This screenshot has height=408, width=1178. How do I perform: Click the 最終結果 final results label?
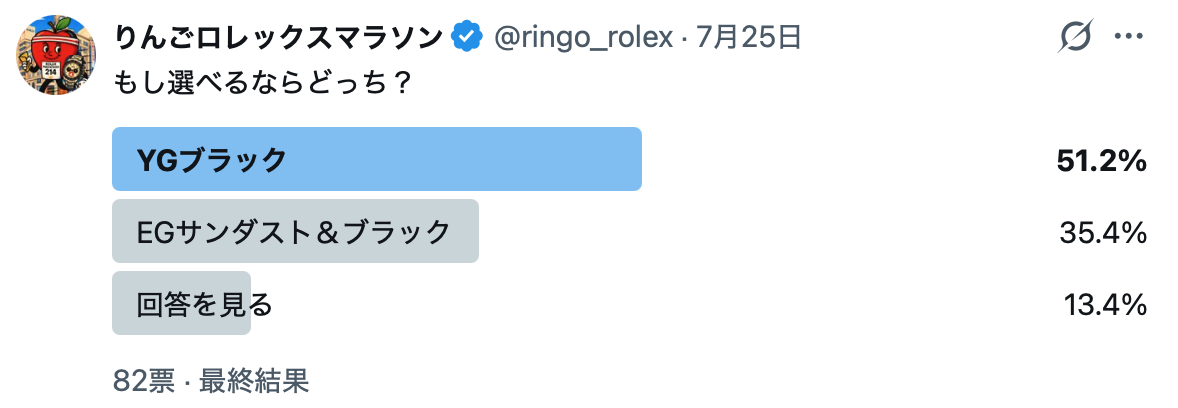tap(254, 381)
